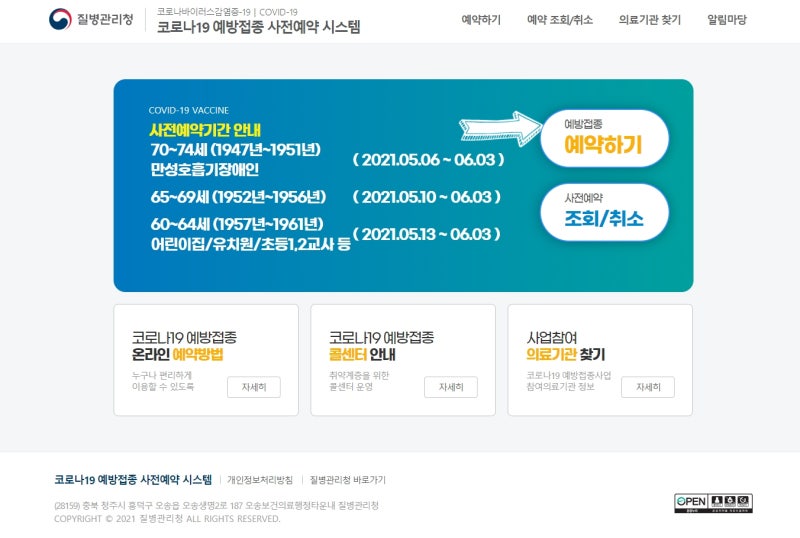Select the 온라인 예약방법 card title
The width and height of the screenshot is (800, 538).
(x=178, y=354)
